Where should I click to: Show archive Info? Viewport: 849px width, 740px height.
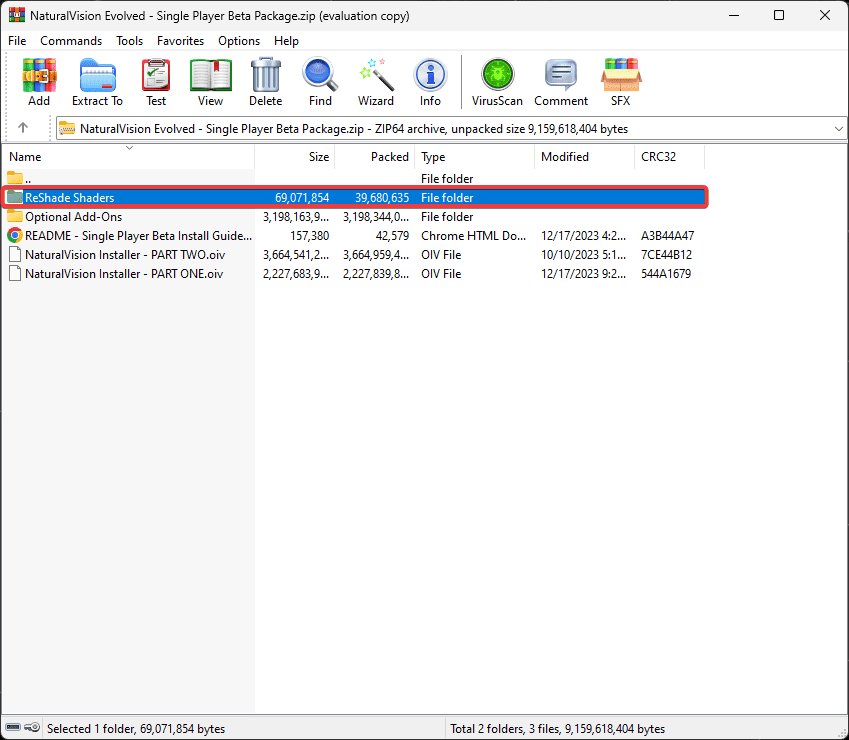click(x=430, y=82)
